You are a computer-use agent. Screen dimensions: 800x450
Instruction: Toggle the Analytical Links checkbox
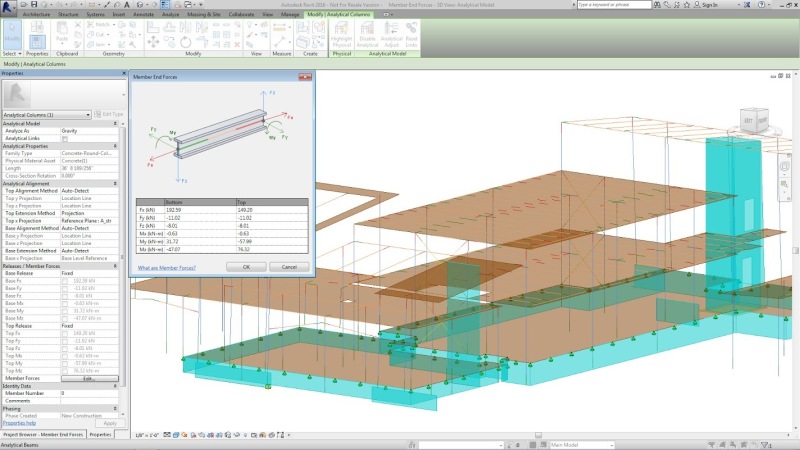(x=65, y=138)
